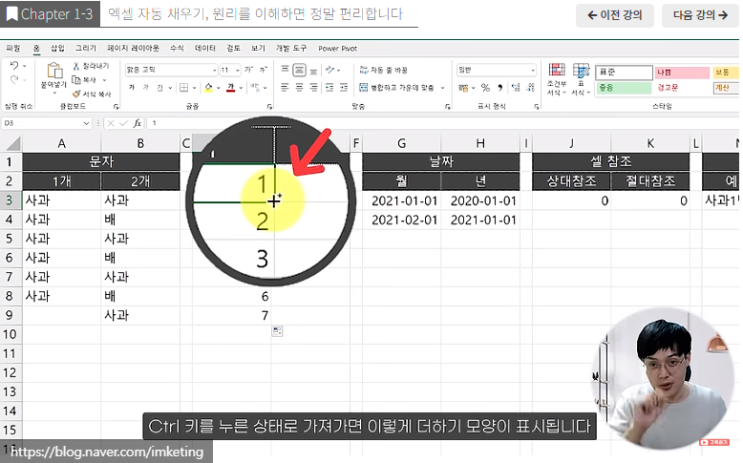The width and height of the screenshot is (743, 463).
Task: Toggle top vertical alignment
Action: coord(285,70)
